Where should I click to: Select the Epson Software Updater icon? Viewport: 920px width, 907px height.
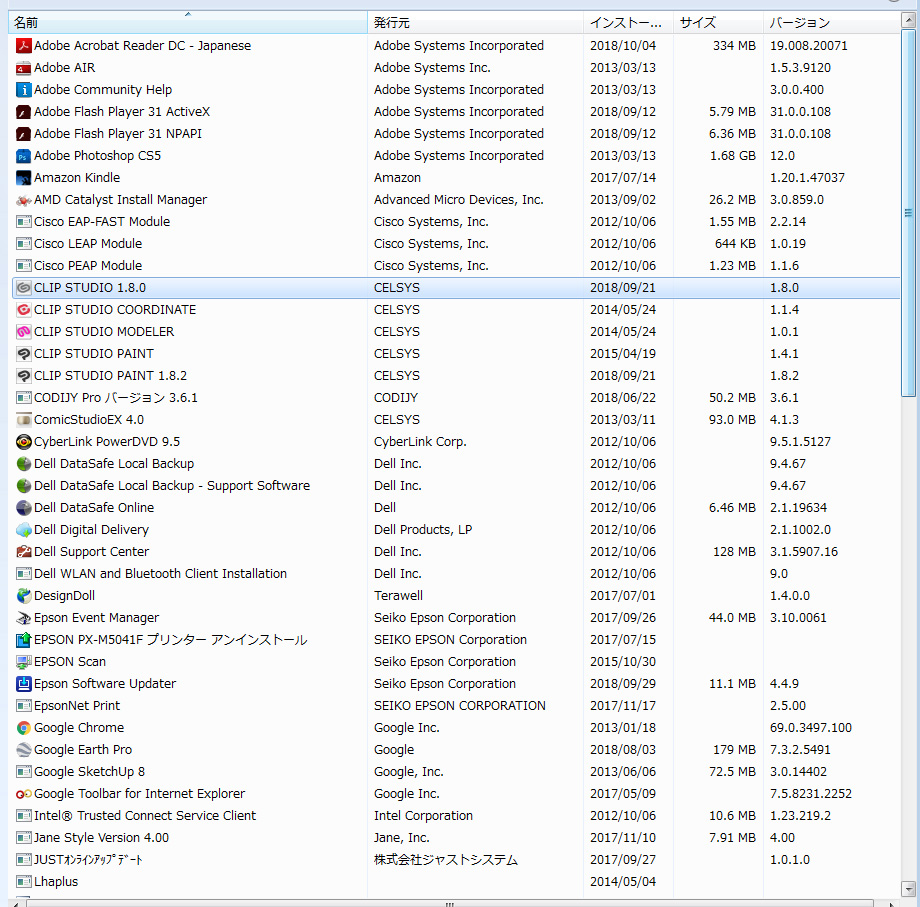(24, 684)
